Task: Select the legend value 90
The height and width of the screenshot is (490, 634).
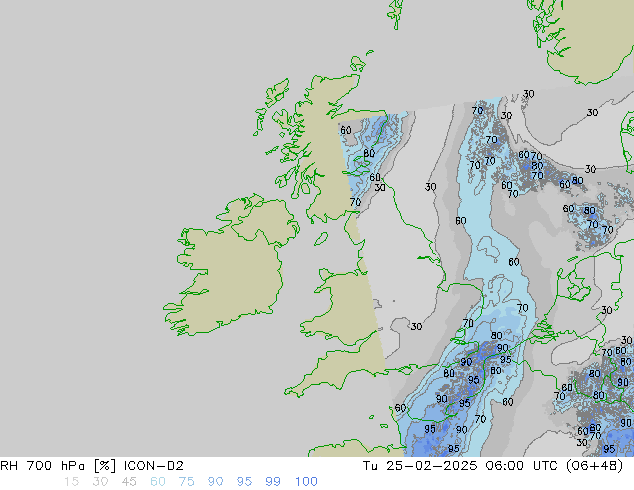Action: tap(215, 482)
